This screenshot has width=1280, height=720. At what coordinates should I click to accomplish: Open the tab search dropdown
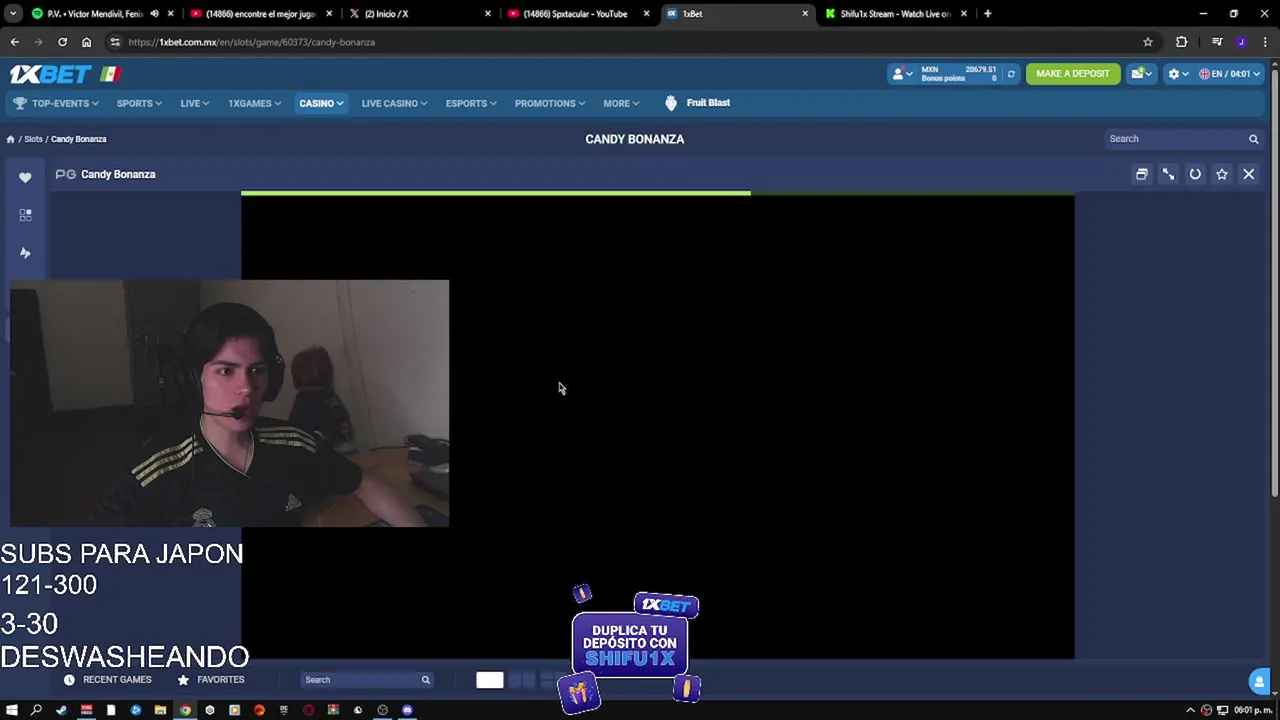click(13, 14)
